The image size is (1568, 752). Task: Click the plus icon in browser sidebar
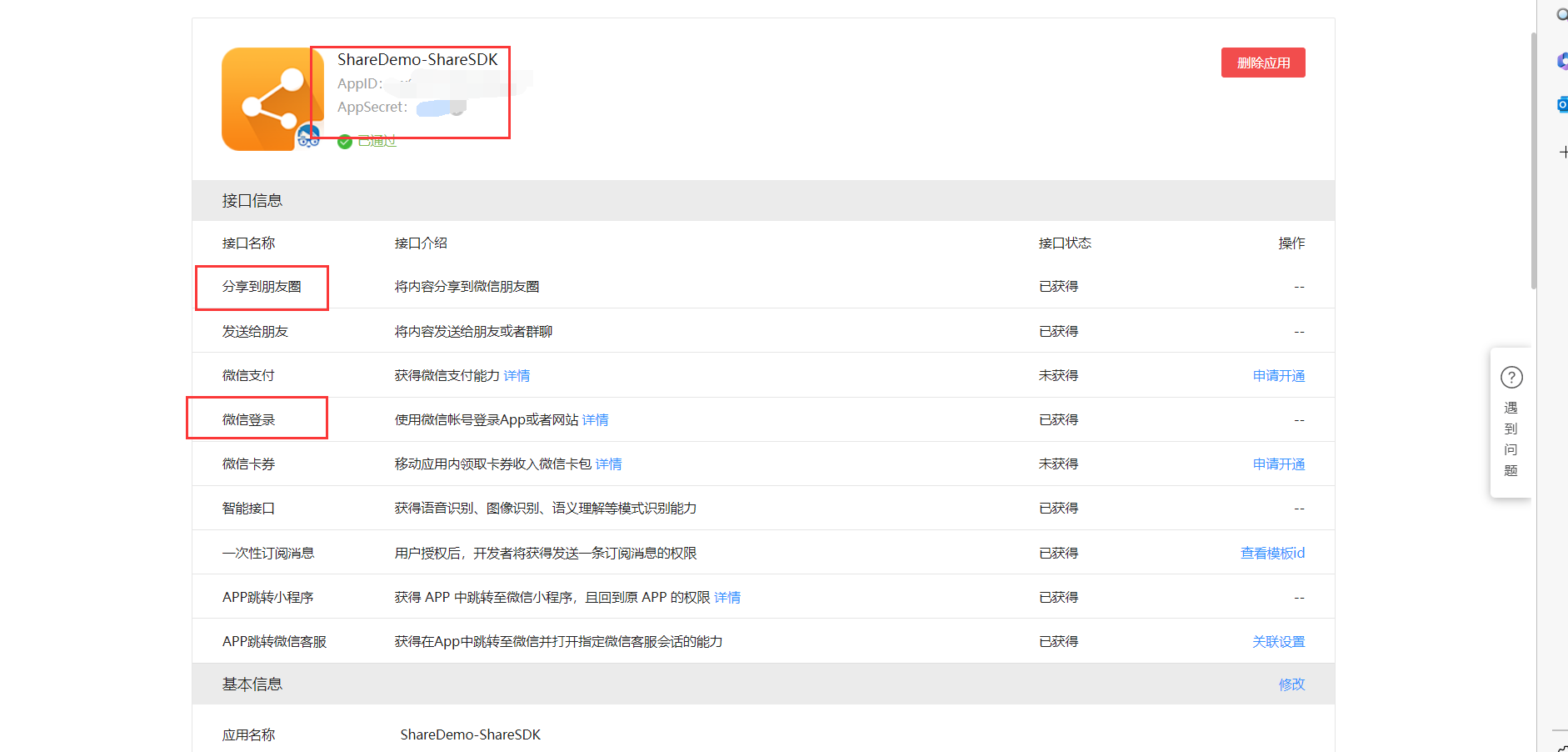point(1564,152)
